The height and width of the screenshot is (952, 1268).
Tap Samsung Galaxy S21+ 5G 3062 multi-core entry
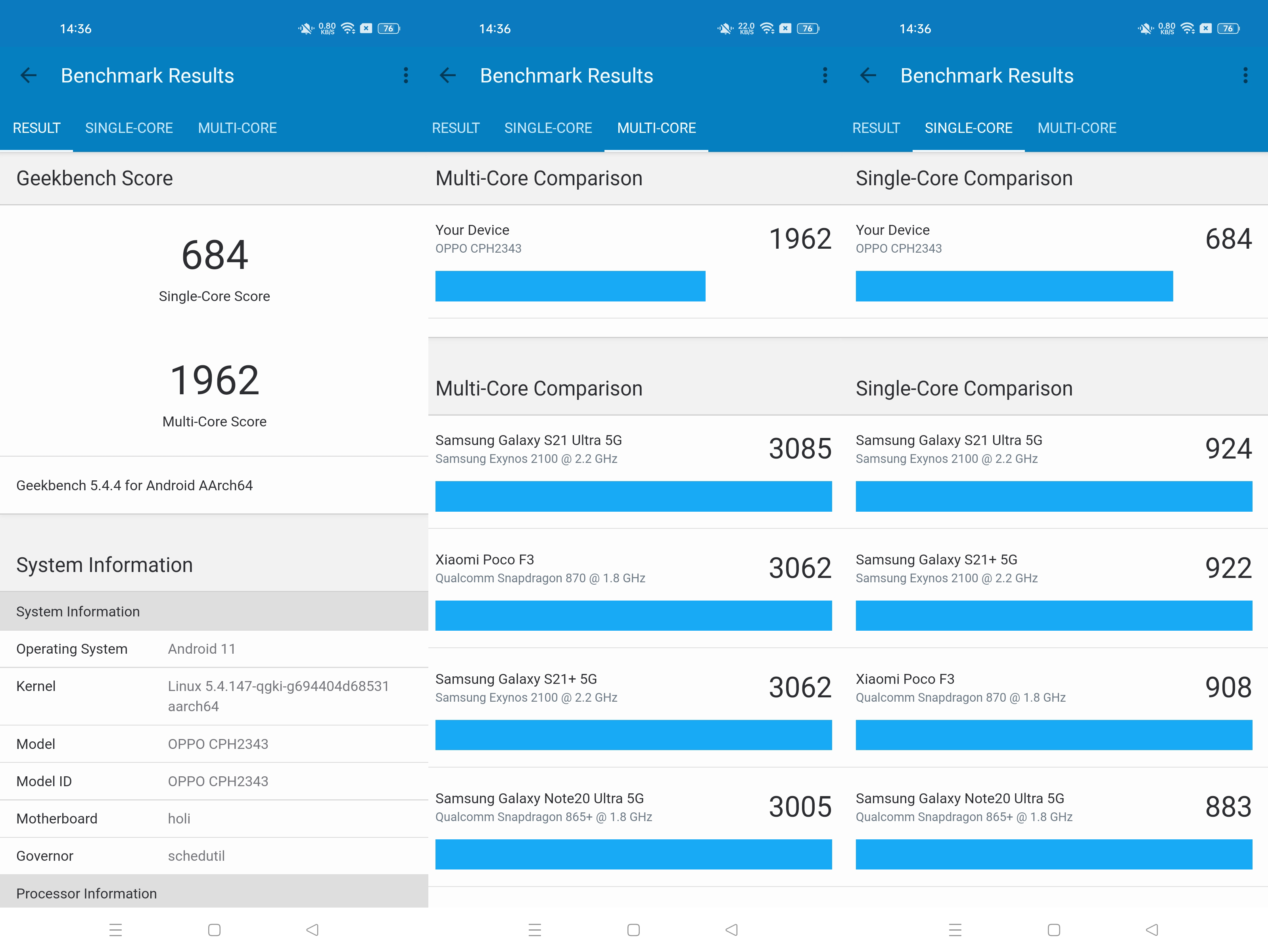633,708
